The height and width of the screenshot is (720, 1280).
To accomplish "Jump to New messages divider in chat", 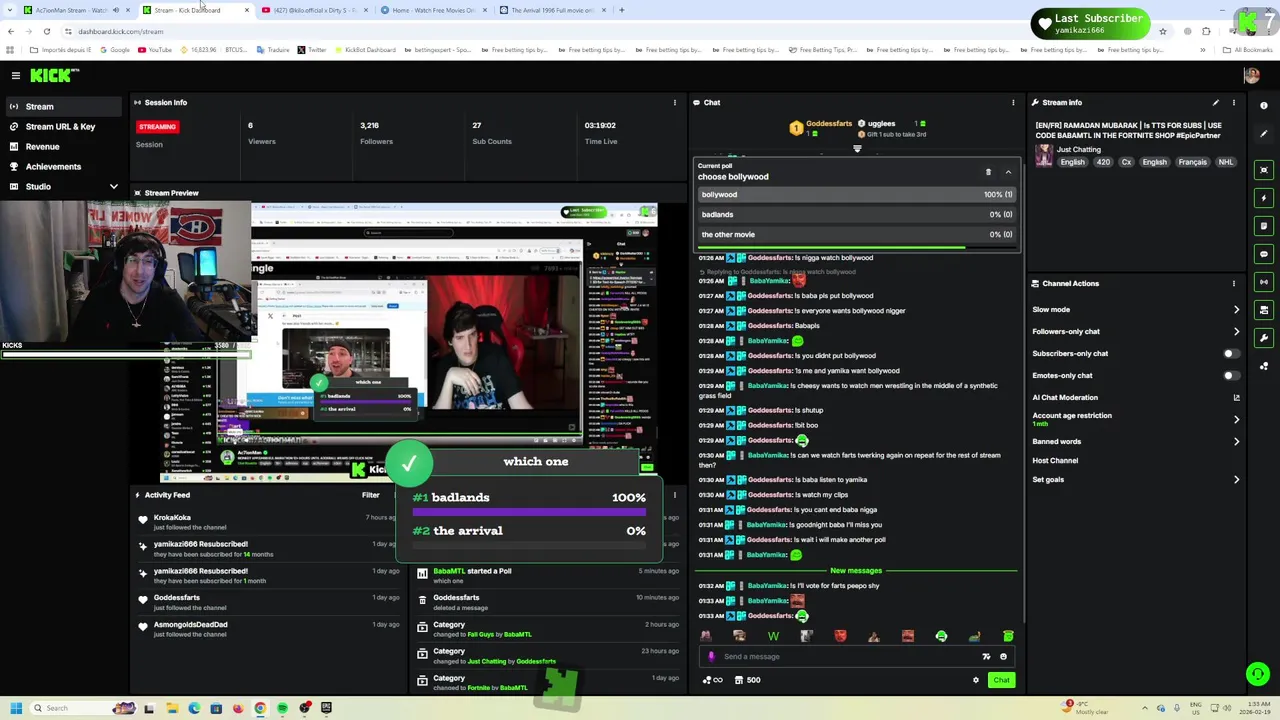I will pos(856,571).
